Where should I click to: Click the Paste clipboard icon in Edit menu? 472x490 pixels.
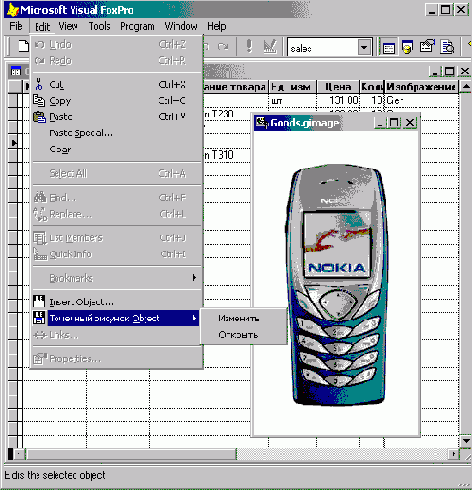pos(39,117)
